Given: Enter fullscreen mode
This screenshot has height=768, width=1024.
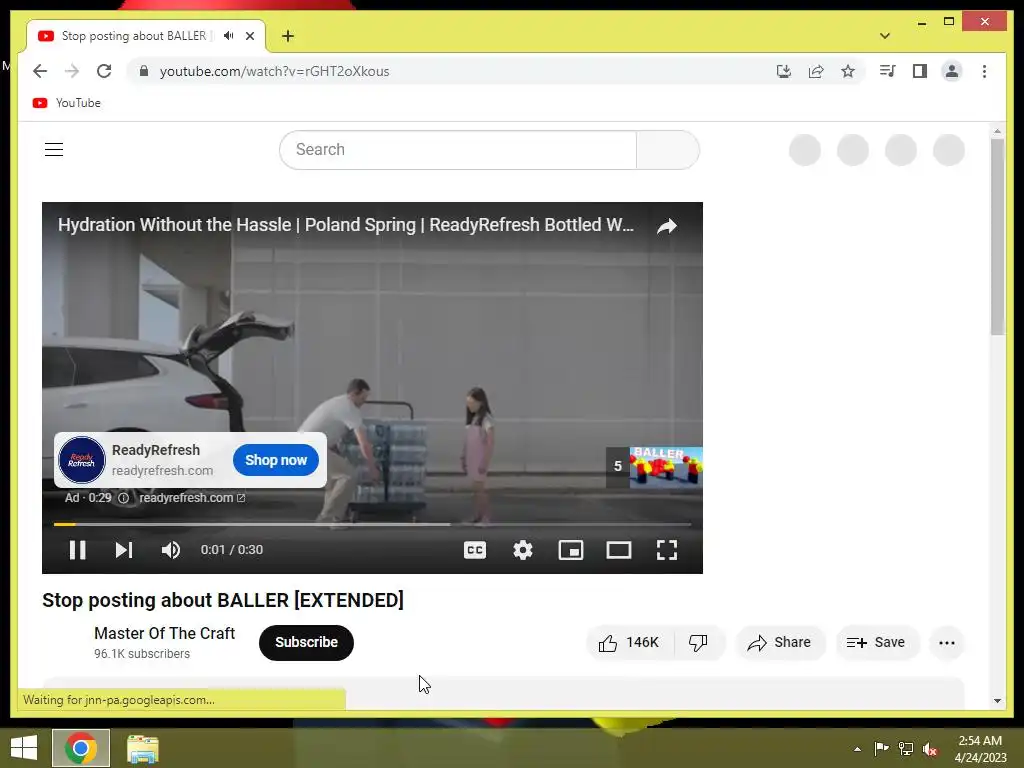Looking at the screenshot, I should 666,550.
